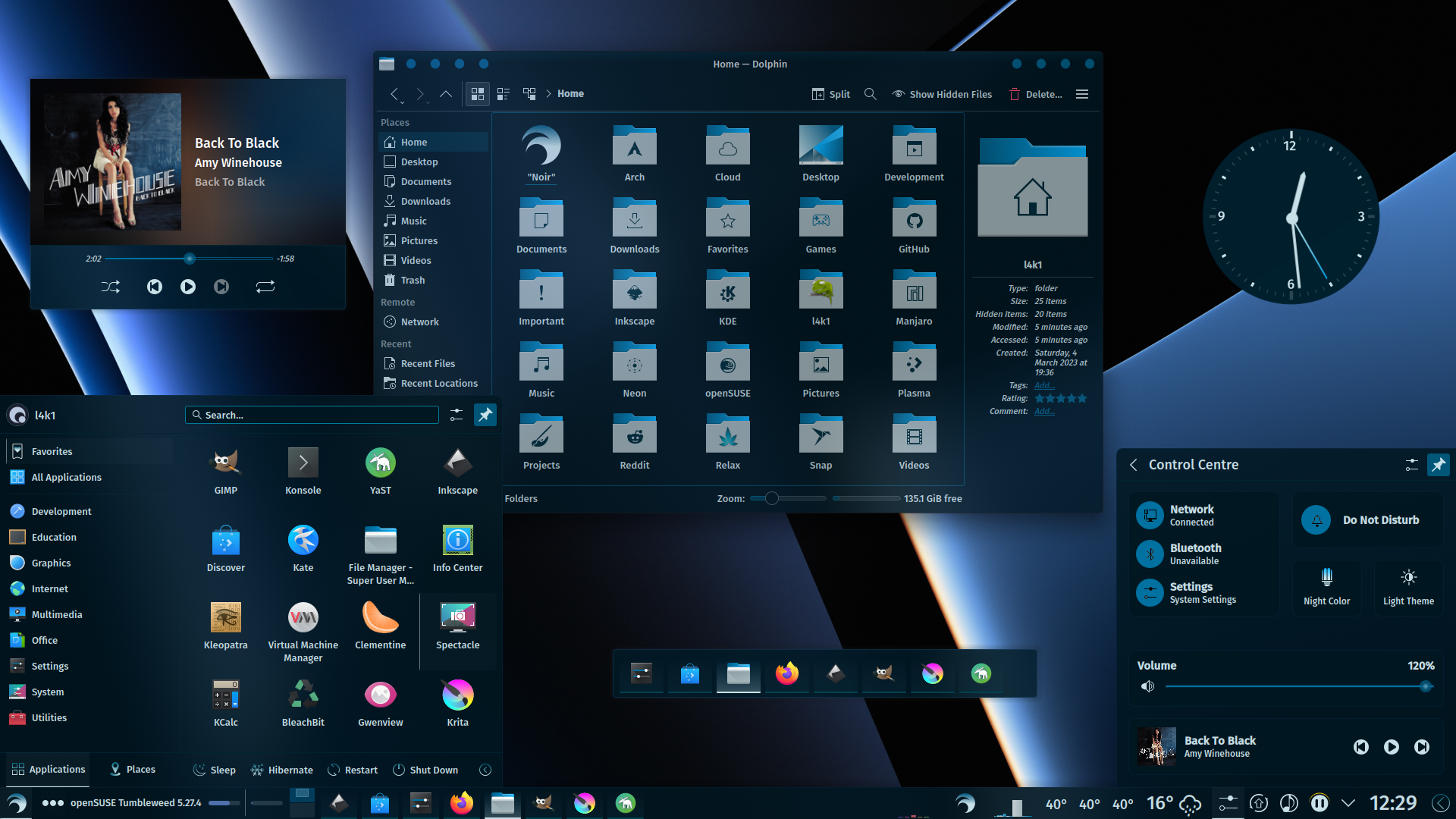
Task: Click Add tags link in Dolphin info panel
Action: click(x=1044, y=385)
